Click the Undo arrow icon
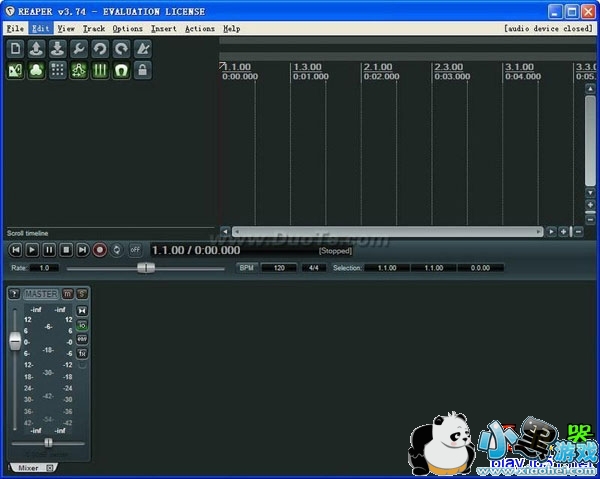Image resolution: width=600 pixels, height=479 pixels. [x=100, y=49]
